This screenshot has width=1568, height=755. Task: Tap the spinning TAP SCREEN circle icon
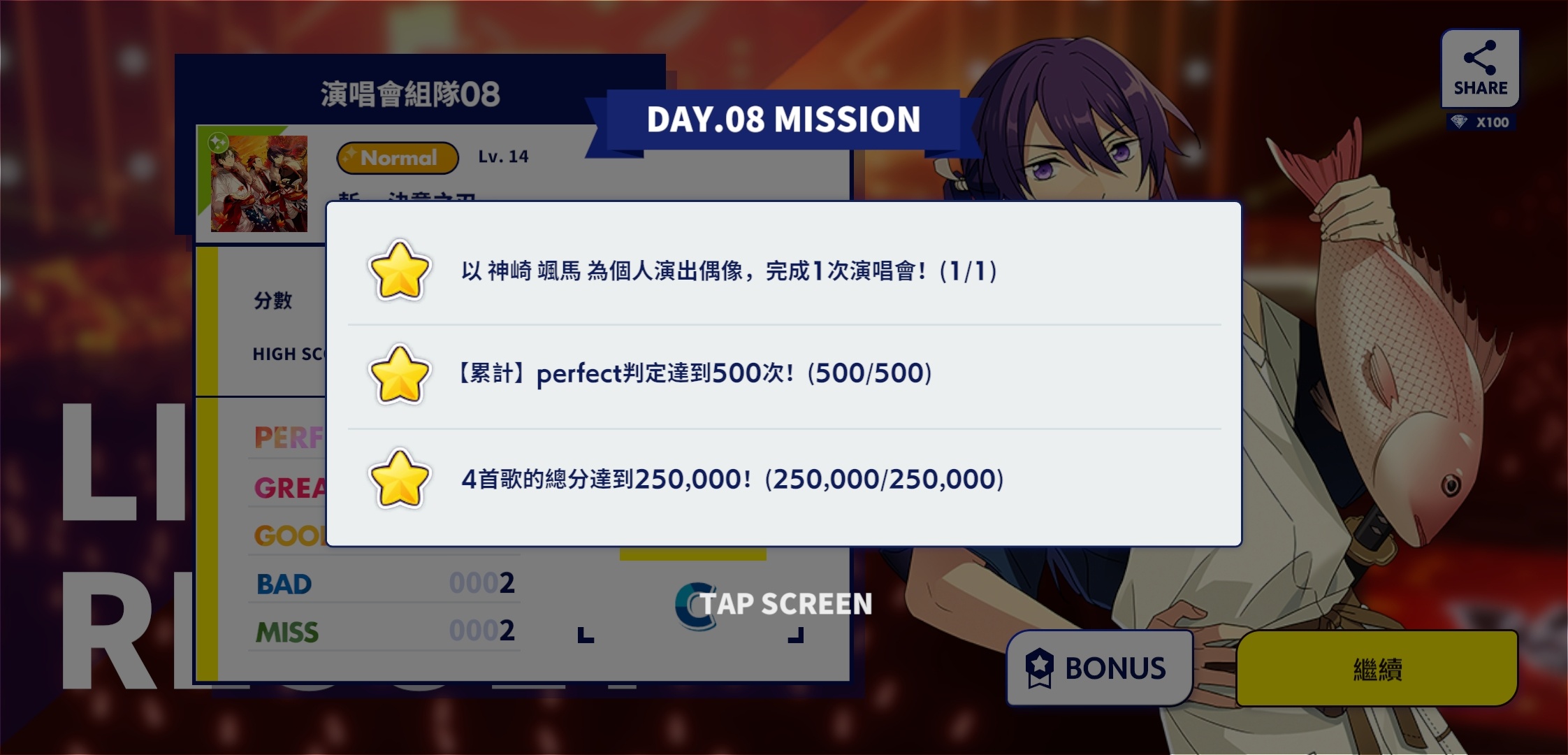[696, 605]
